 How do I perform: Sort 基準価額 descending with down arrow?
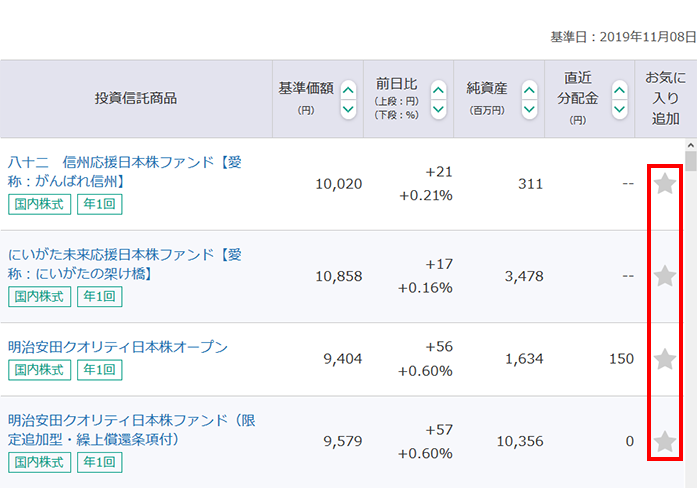348,109
